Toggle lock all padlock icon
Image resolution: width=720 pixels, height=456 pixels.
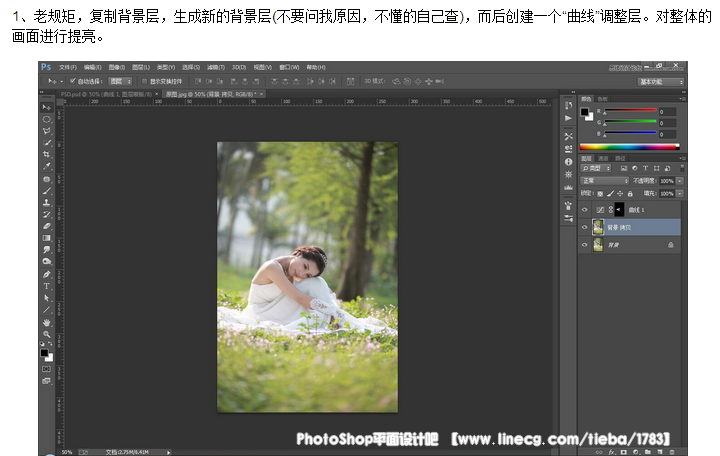click(x=630, y=194)
